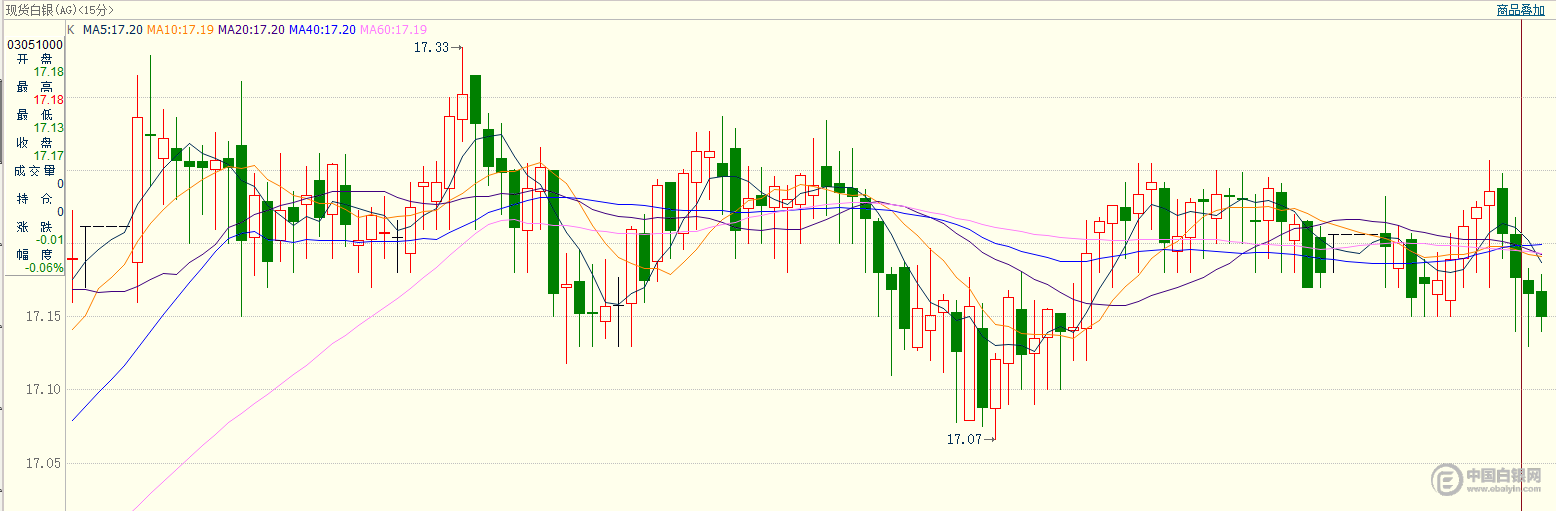1556x511 pixels.
Task: Click the 17.15 price axis label
Action: (42, 317)
